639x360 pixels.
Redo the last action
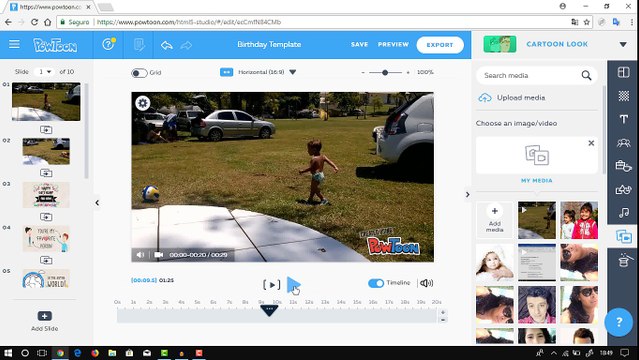[186, 45]
